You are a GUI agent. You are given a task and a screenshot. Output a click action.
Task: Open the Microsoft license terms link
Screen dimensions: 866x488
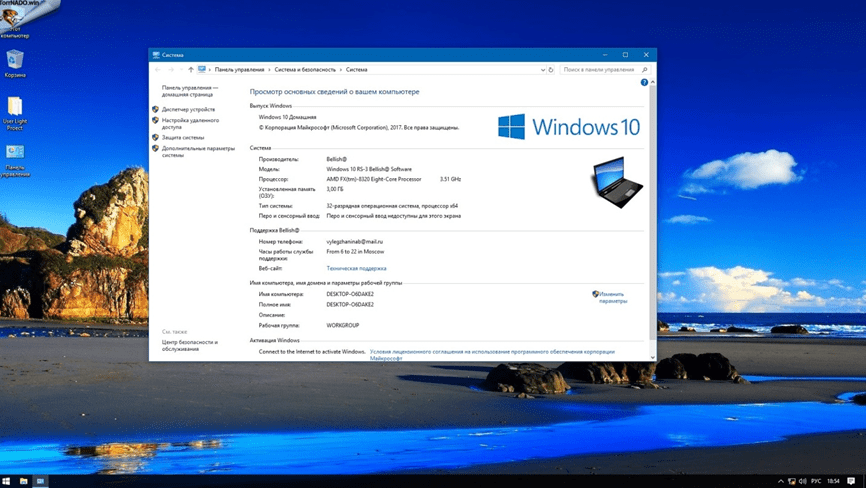click(491, 352)
